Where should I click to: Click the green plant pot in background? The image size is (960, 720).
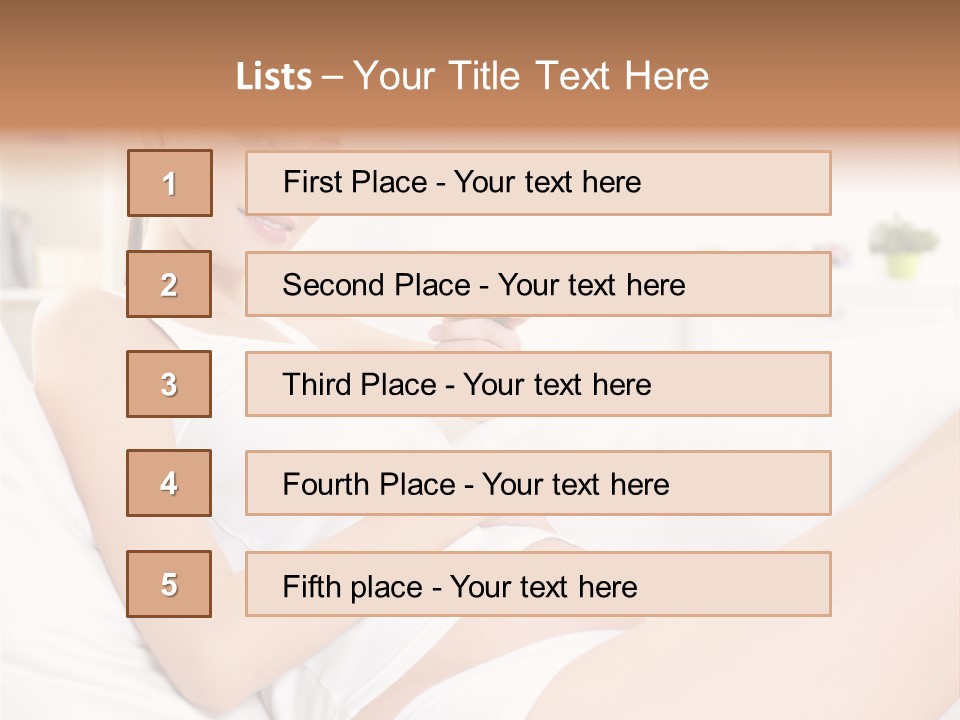903,263
